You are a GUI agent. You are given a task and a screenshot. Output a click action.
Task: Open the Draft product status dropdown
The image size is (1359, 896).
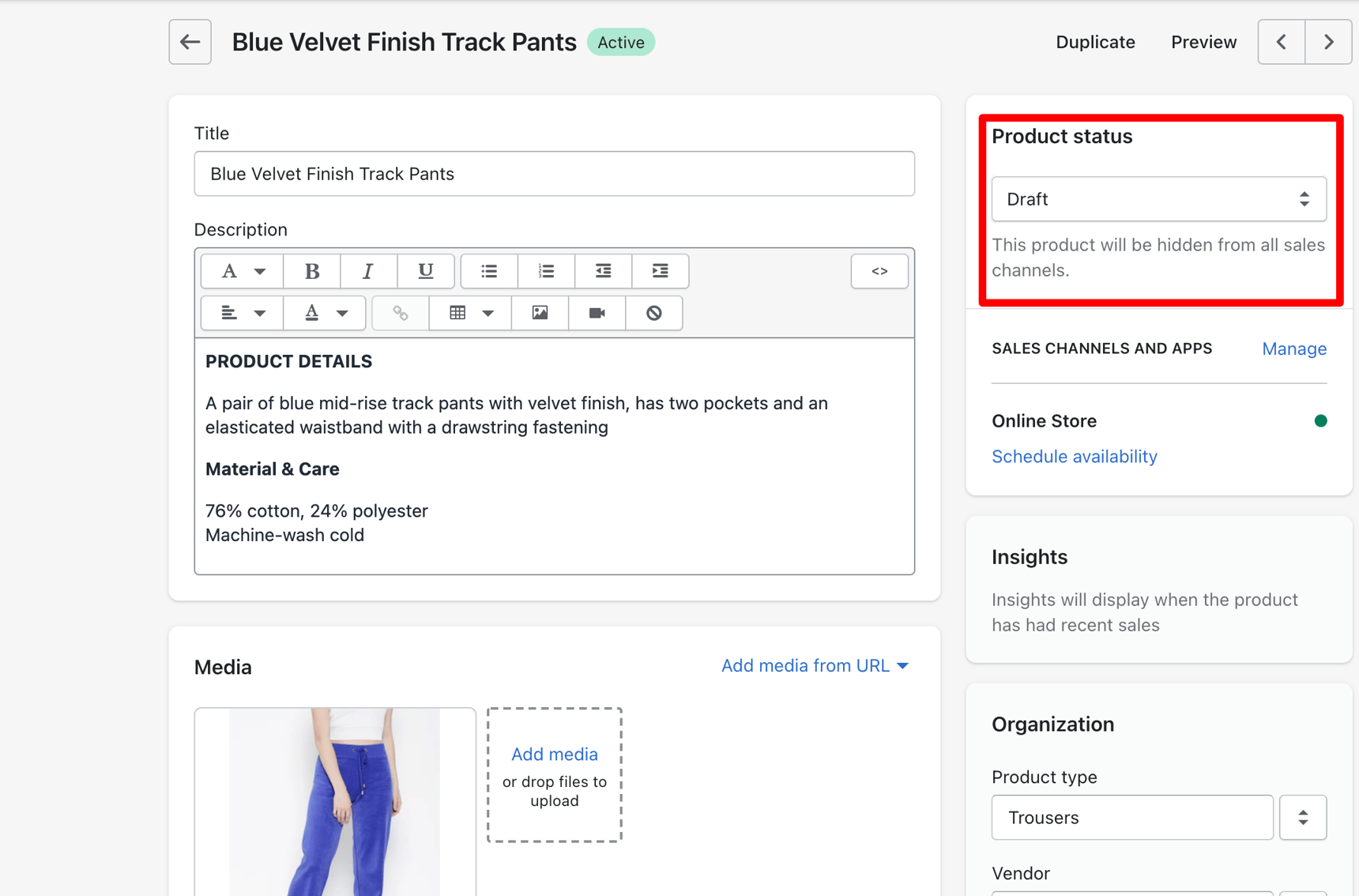[x=1158, y=199]
